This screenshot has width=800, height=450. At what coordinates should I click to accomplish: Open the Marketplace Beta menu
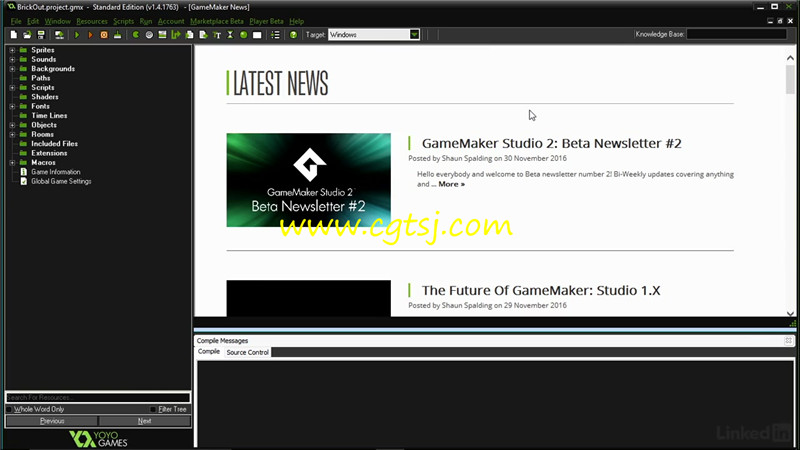(217, 21)
